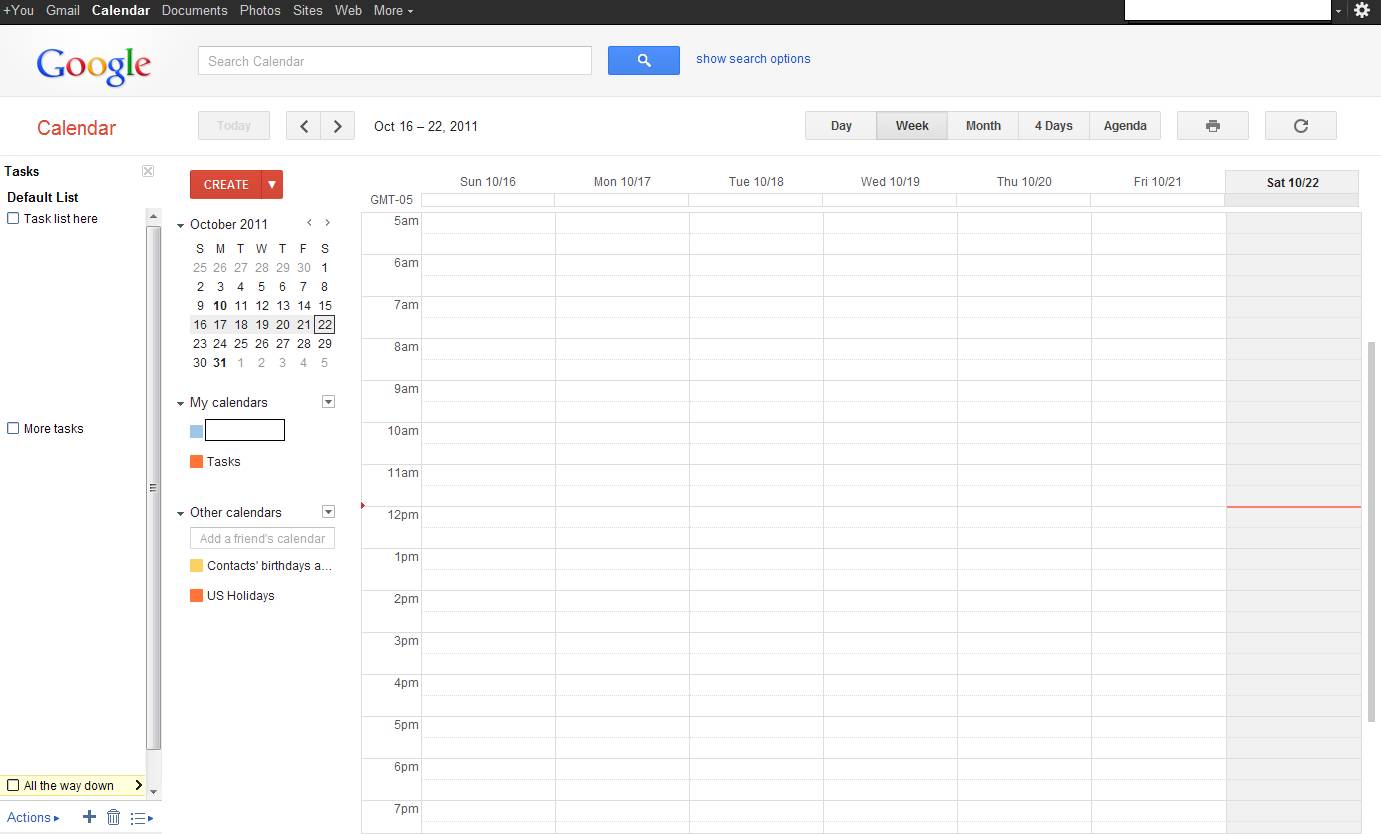
Task: Select day 22 in mini calendar
Action: click(324, 324)
